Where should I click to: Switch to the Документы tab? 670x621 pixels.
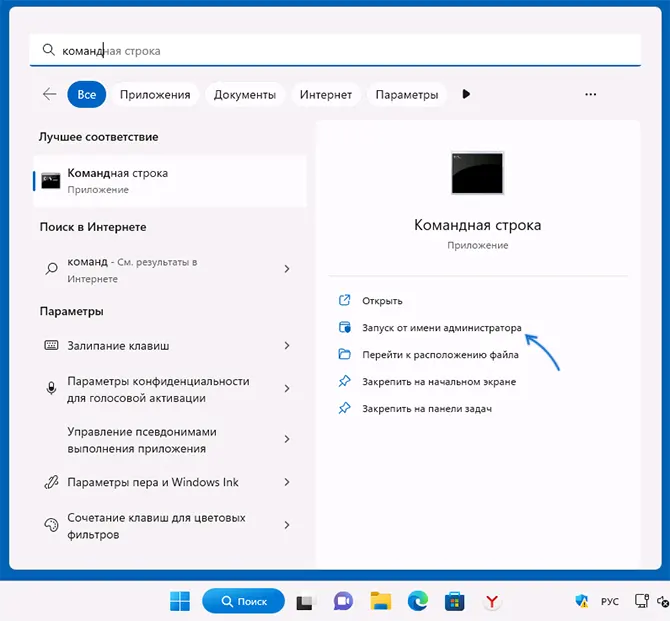(245, 94)
